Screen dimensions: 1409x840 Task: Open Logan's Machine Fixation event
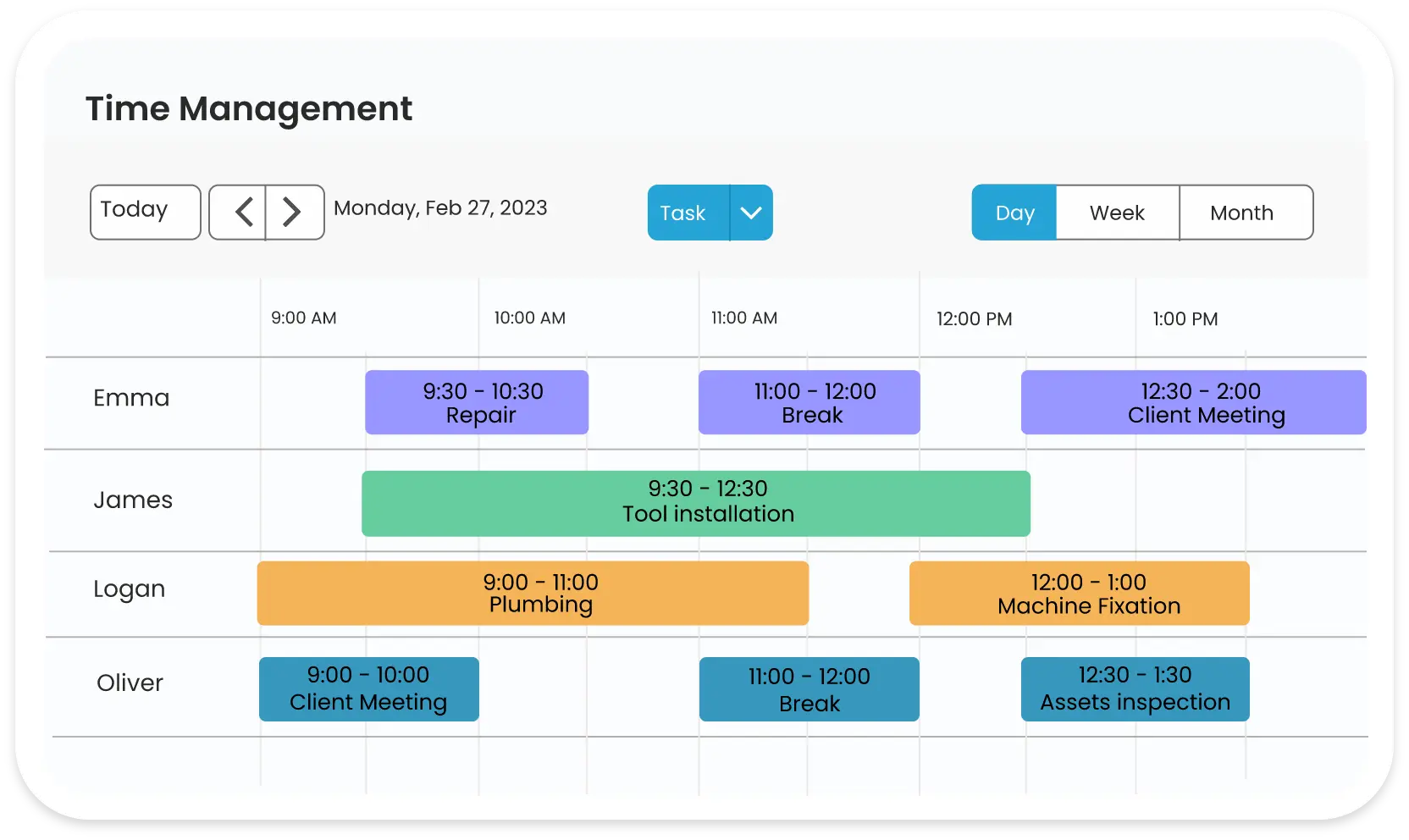(x=1079, y=594)
